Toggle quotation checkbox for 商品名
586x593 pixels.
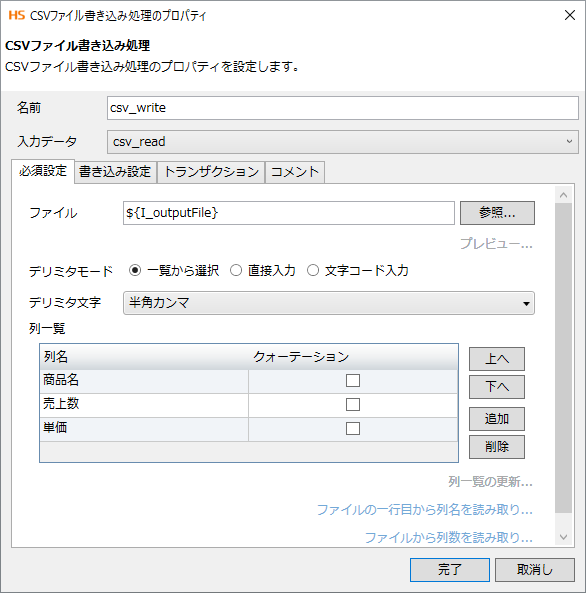pyautogui.click(x=353, y=380)
